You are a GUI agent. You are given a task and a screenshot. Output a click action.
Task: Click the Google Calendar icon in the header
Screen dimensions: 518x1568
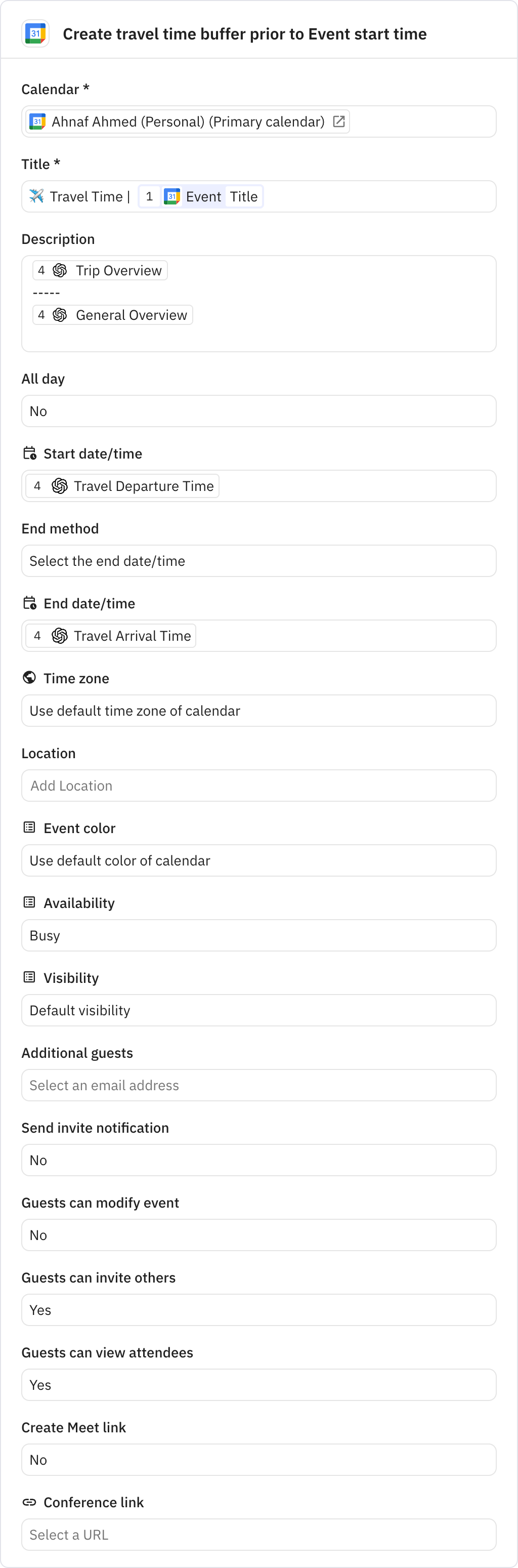pyautogui.click(x=35, y=33)
